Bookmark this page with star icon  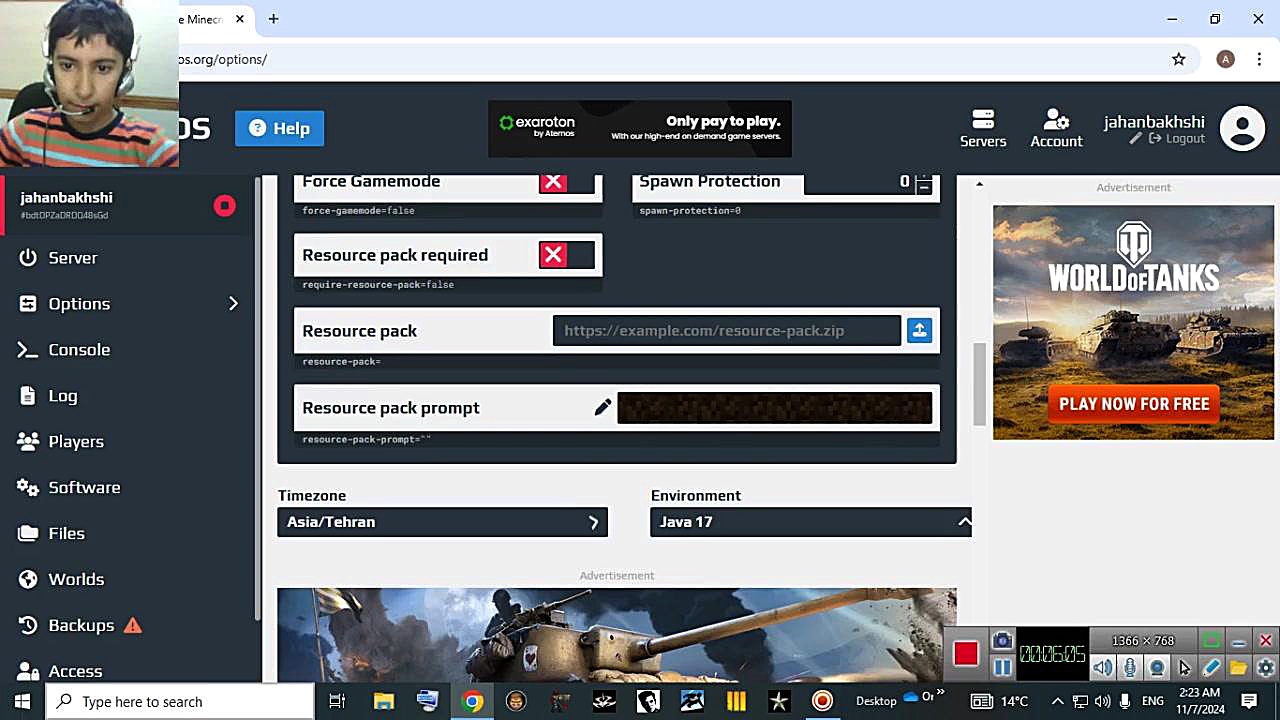(x=1179, y=59)
